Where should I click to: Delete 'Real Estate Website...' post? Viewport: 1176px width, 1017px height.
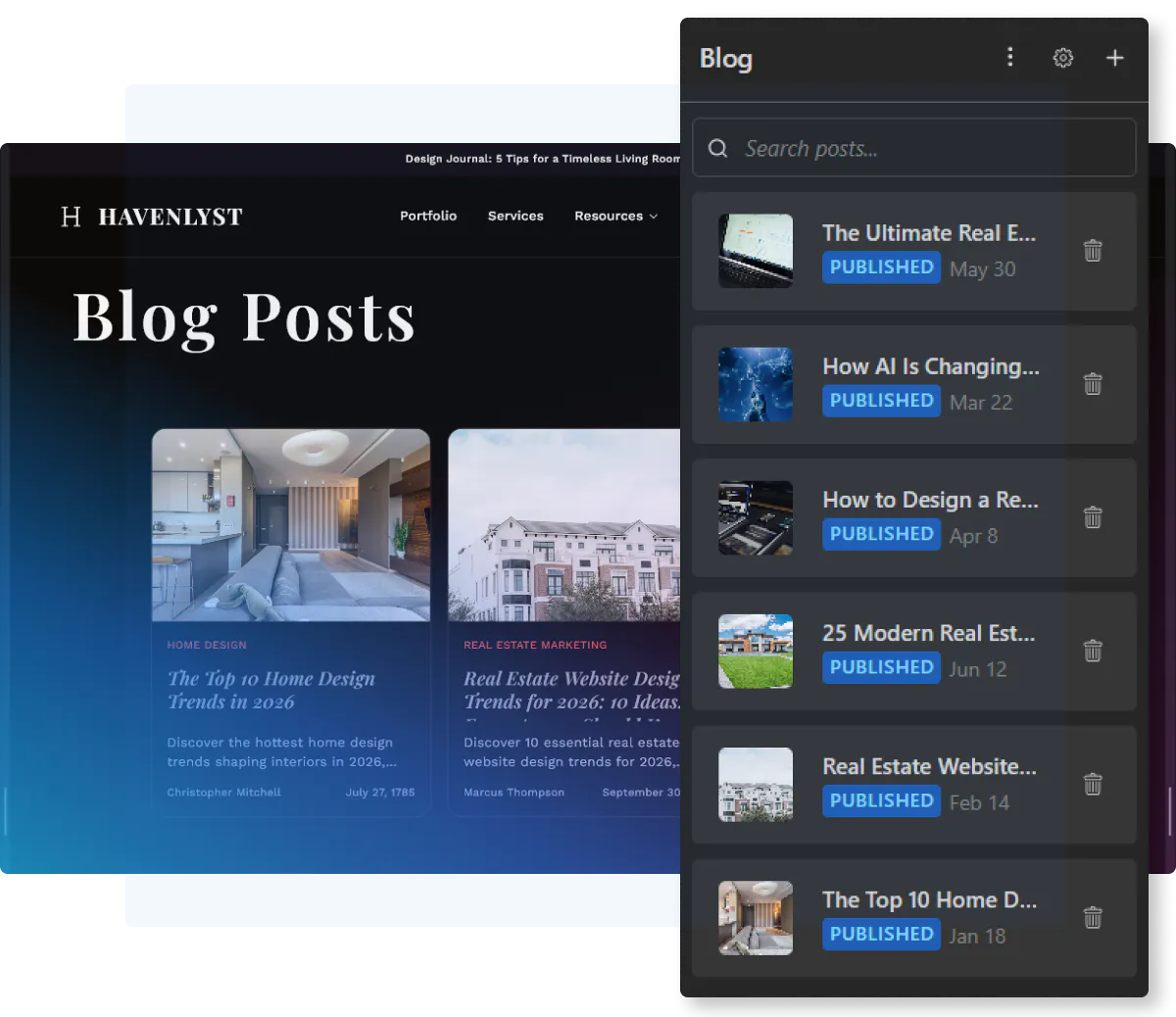1093,784
